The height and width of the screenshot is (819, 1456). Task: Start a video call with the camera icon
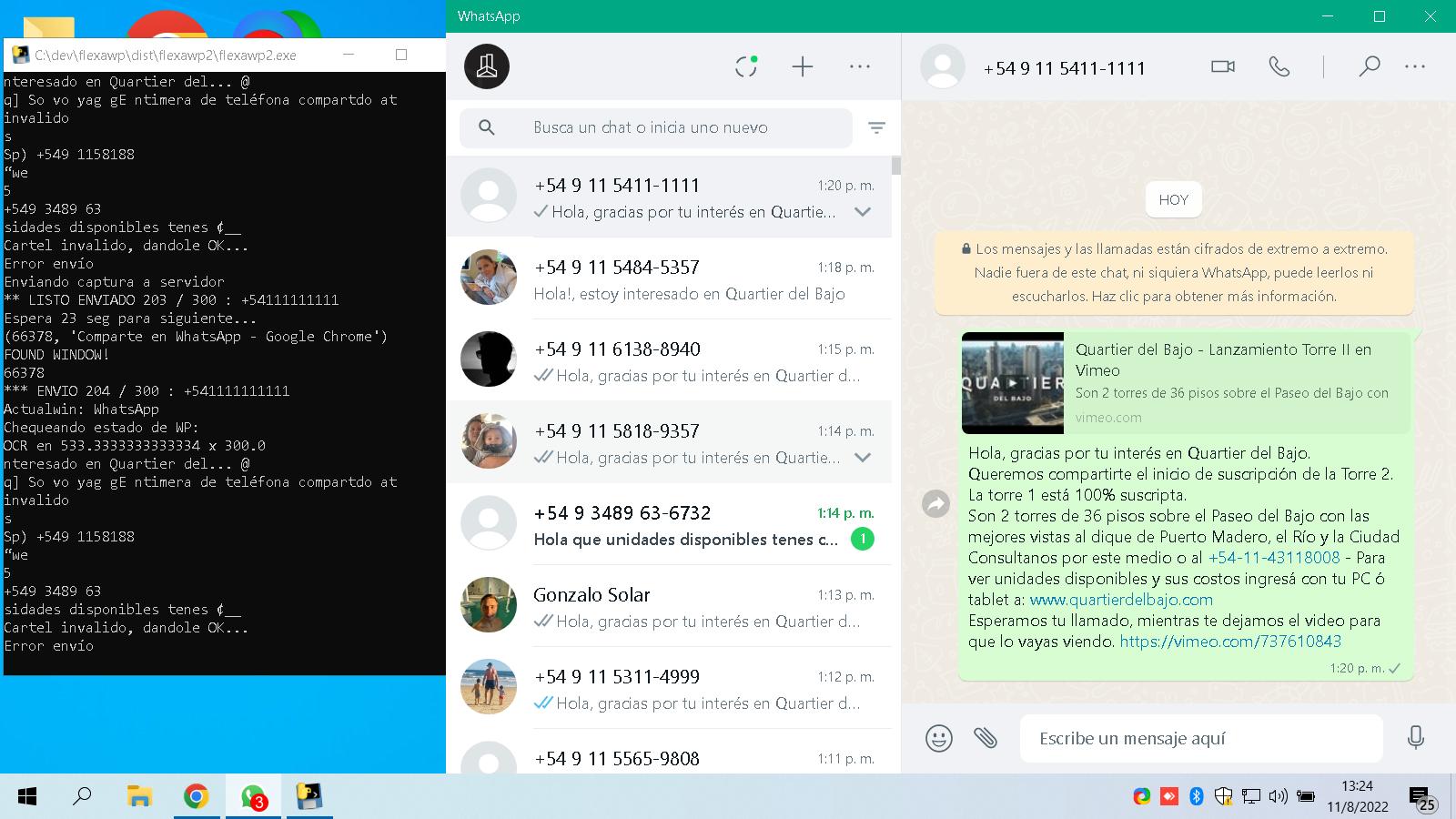(1223, 66)
